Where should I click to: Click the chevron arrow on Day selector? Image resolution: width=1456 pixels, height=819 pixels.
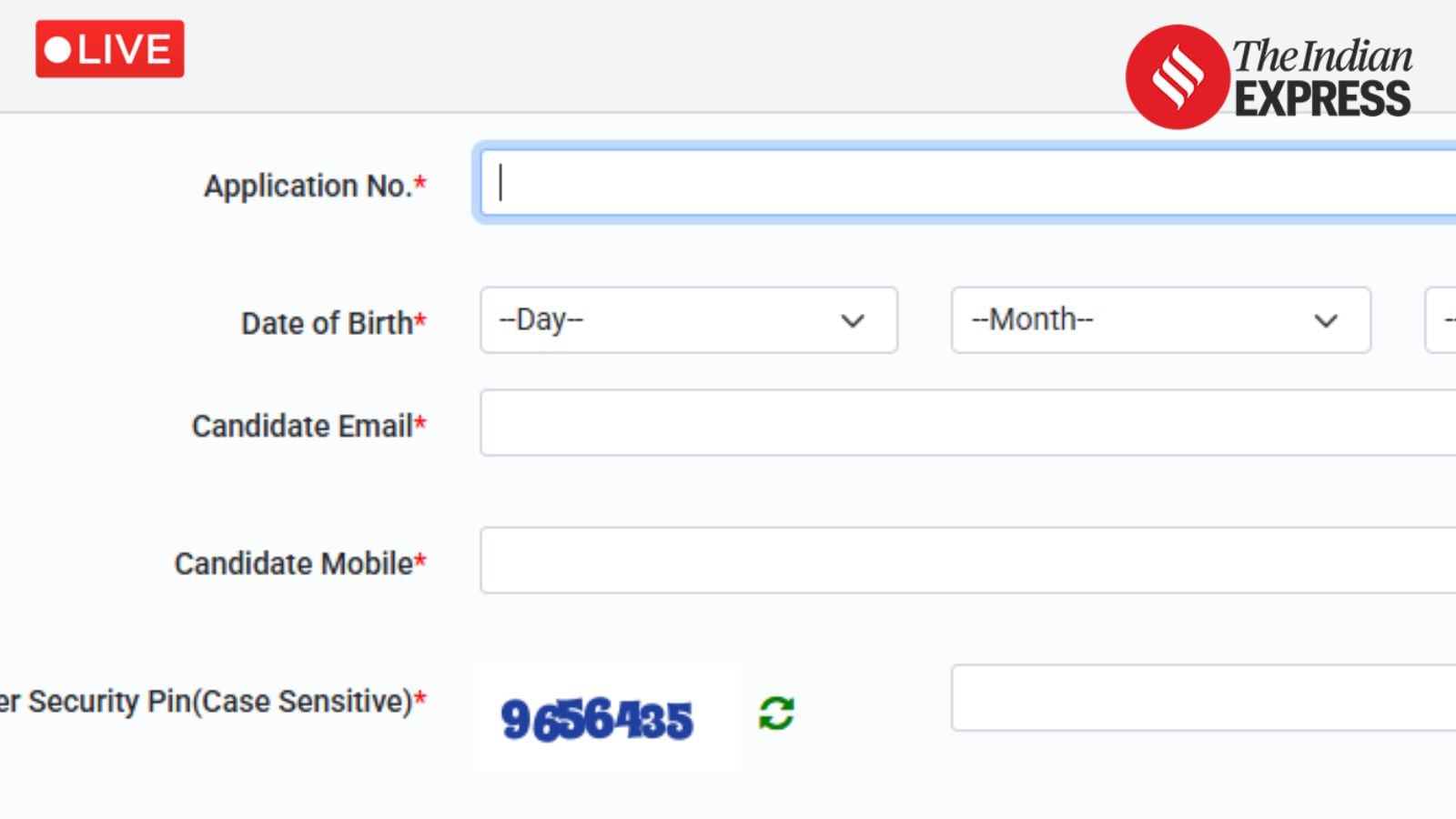(853, 321)
